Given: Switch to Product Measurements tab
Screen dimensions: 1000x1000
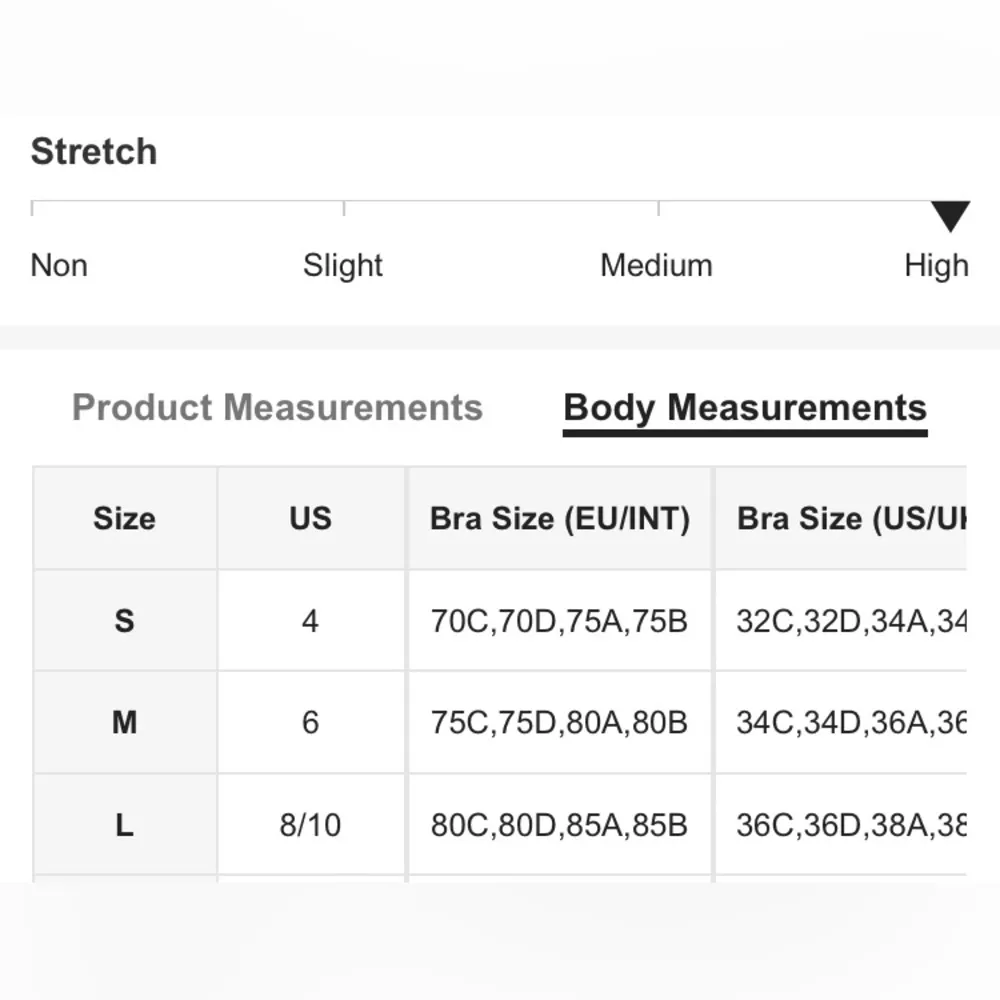Looking at the screenshot, I should click(x=277, y=408).
